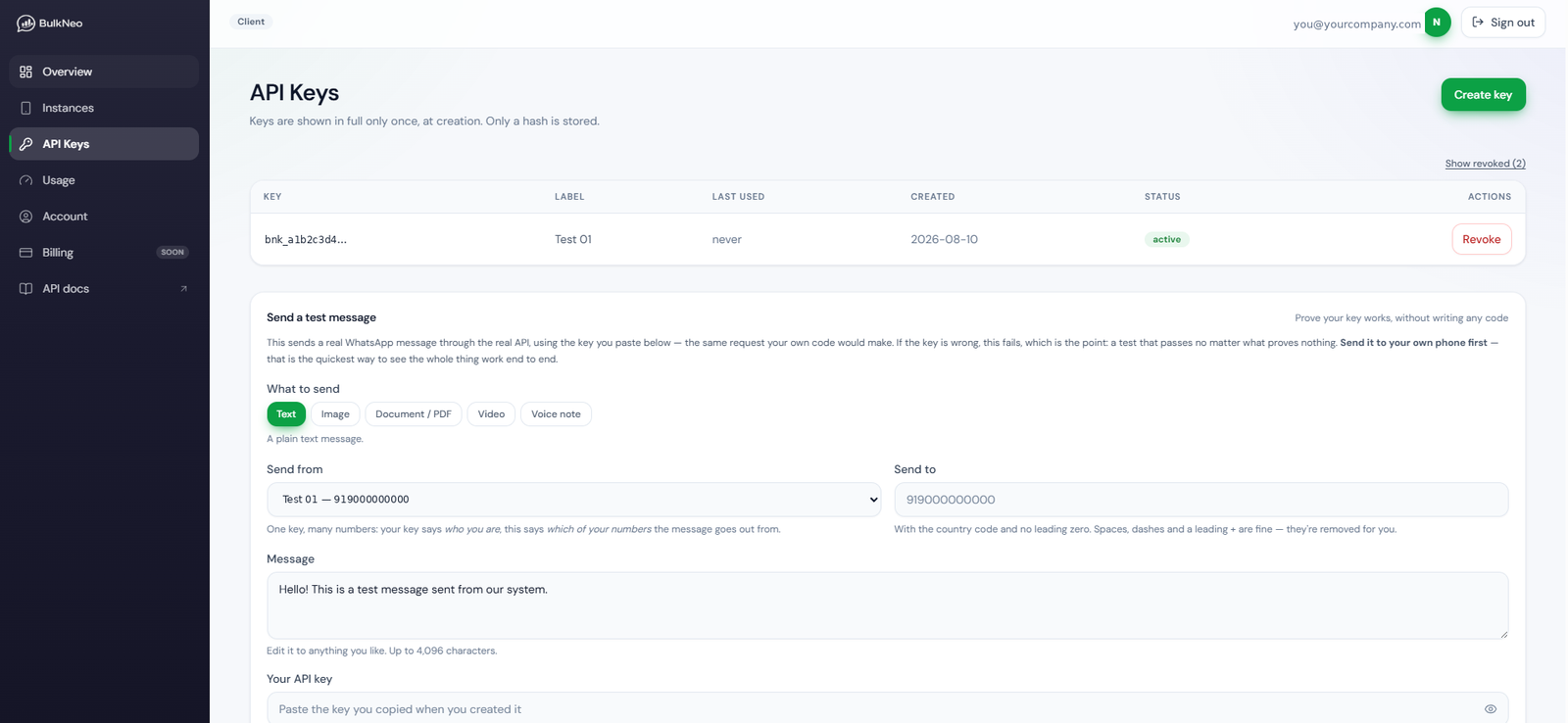Click the Usage gauge icon in sidebar

click(x=25, y=180)
